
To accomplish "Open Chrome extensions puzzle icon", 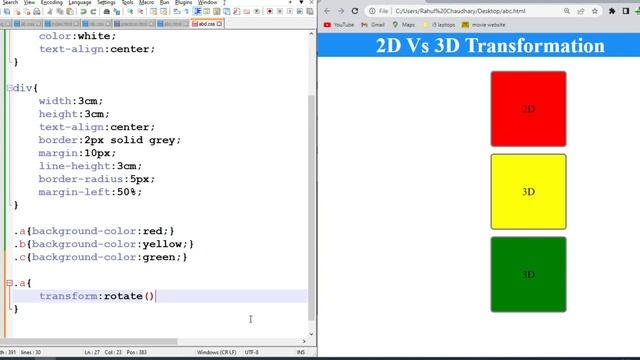I will [612, 11].
